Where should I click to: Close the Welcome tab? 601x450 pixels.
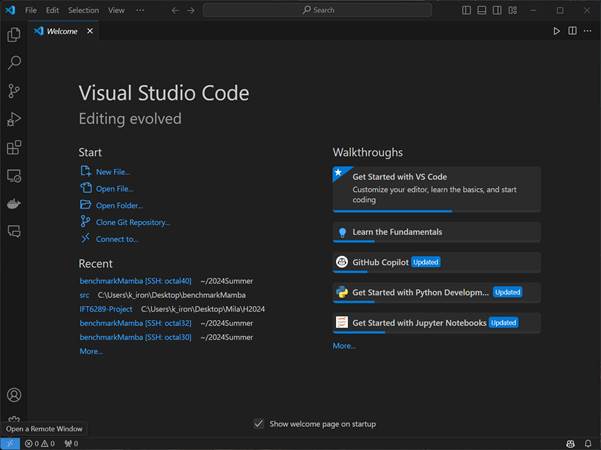(x=90, y=31)
